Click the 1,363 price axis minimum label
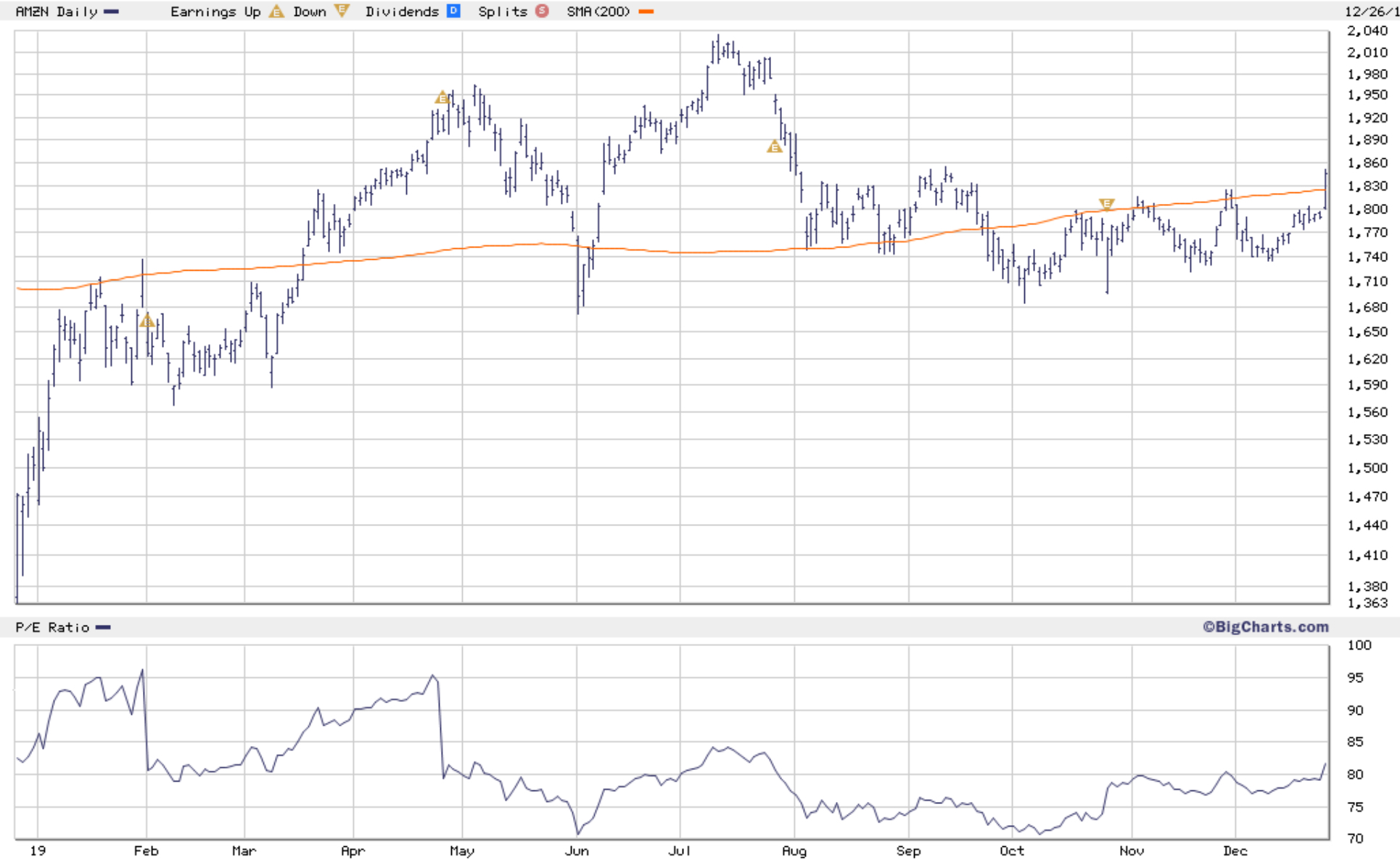This screenshot has width=1400, height=860. (x=1367, y=602)
